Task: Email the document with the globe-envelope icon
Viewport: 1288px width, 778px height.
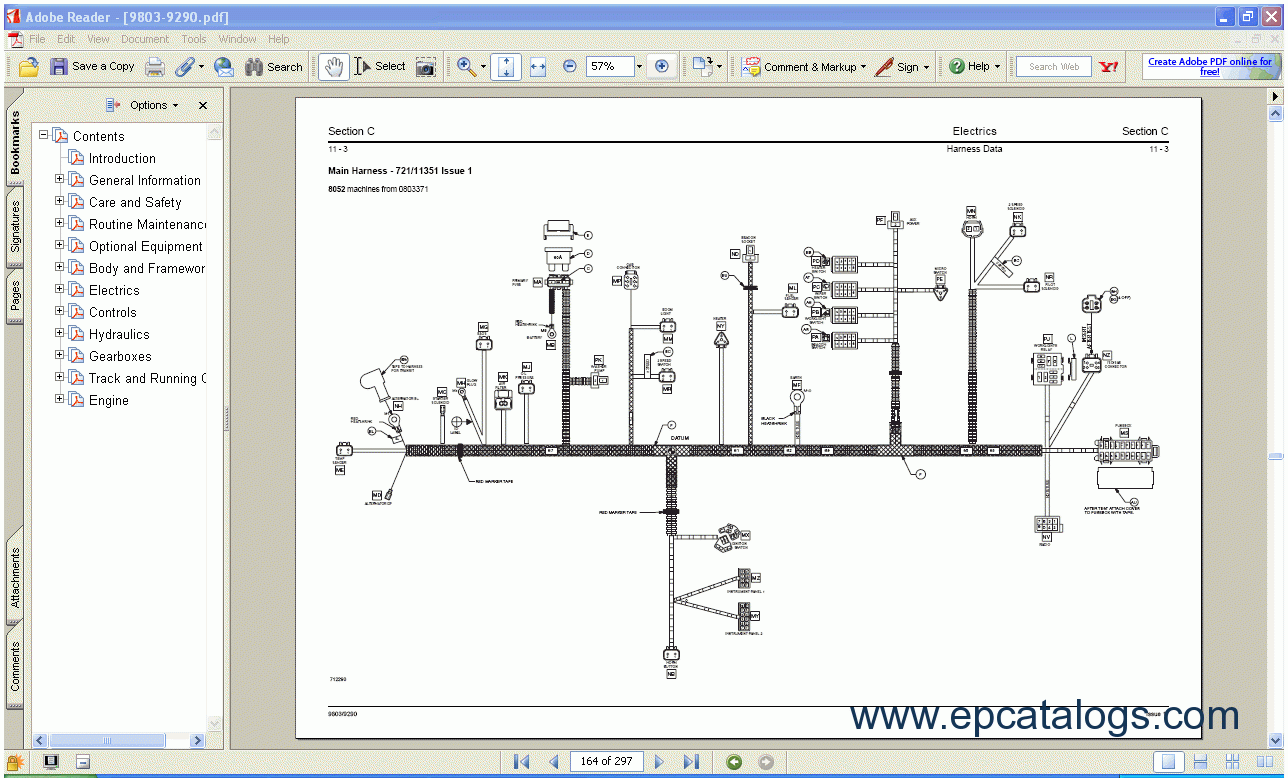Action: (x=224, y=67)
